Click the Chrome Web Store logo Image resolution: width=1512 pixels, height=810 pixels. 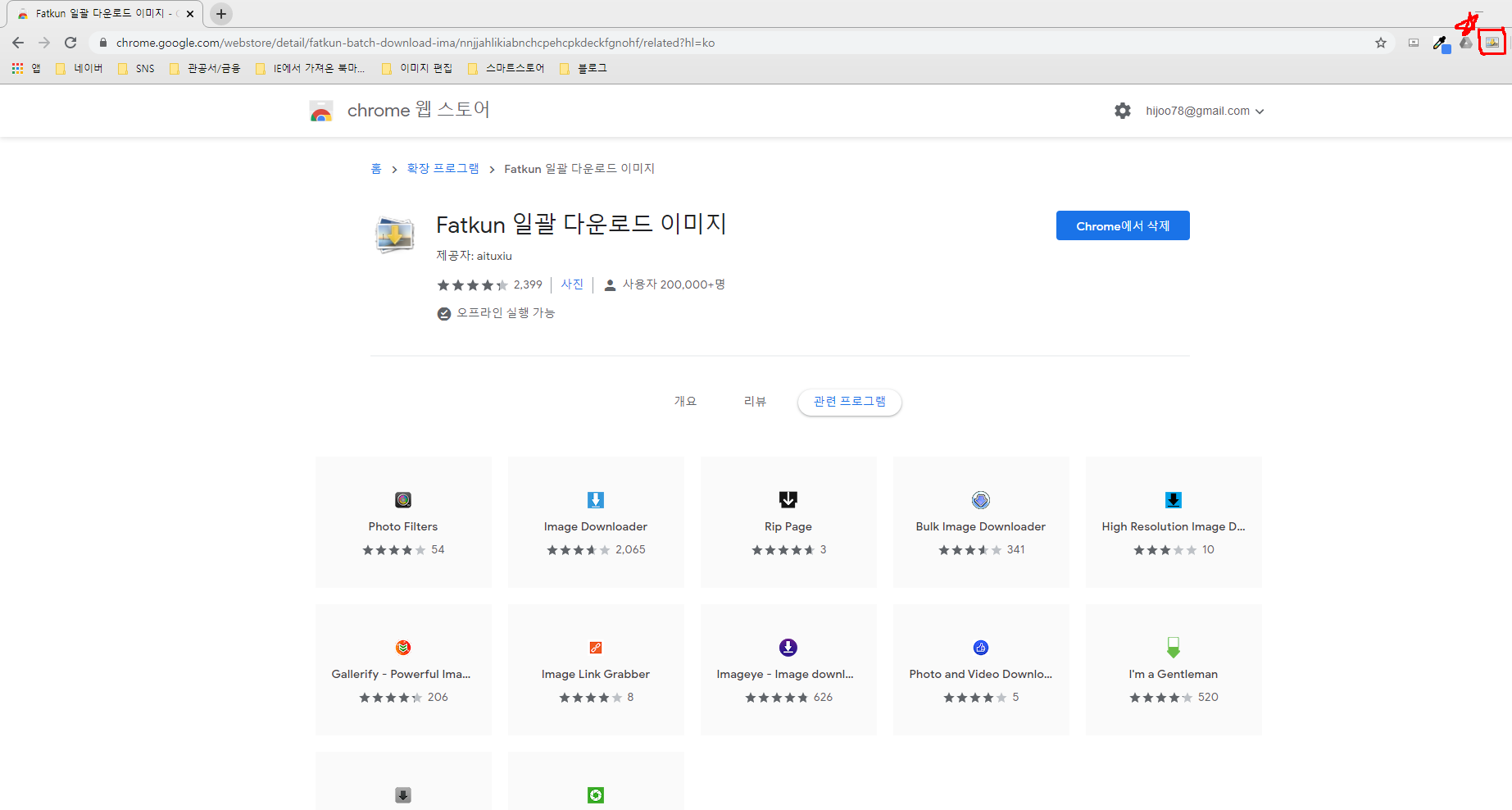pyautogui.click(x=321, y=111)
